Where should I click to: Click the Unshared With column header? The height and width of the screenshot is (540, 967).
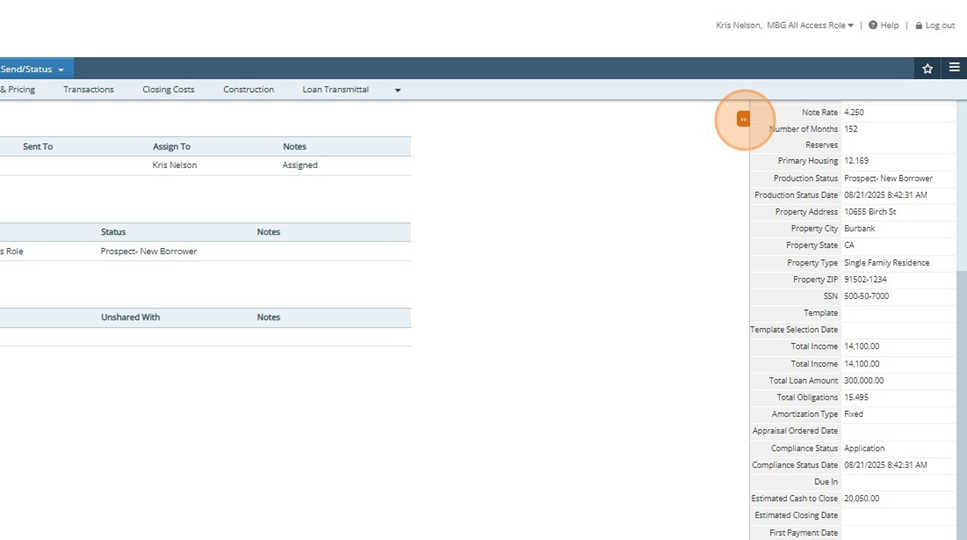pyautogui.click(x=130, y=317)
